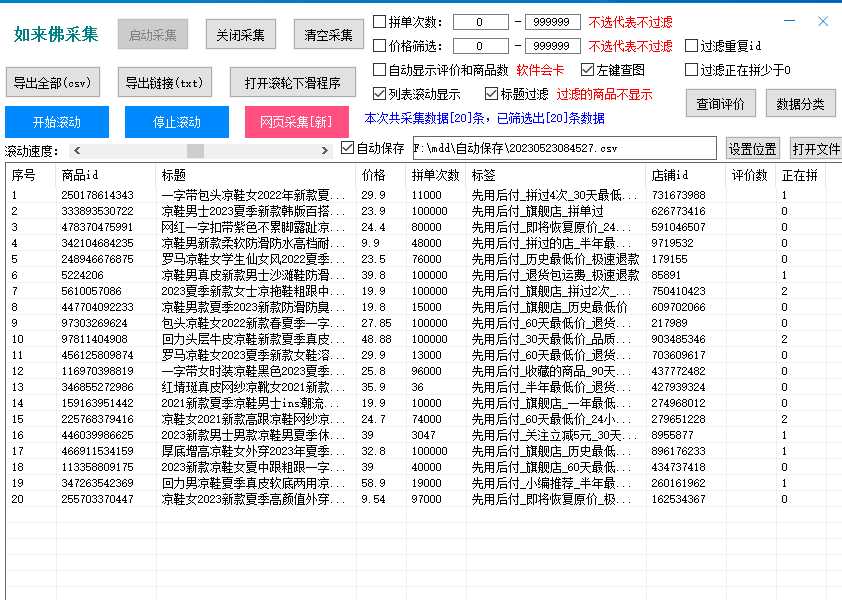Stop scrolling with 停止滚动

pos(176,121)
